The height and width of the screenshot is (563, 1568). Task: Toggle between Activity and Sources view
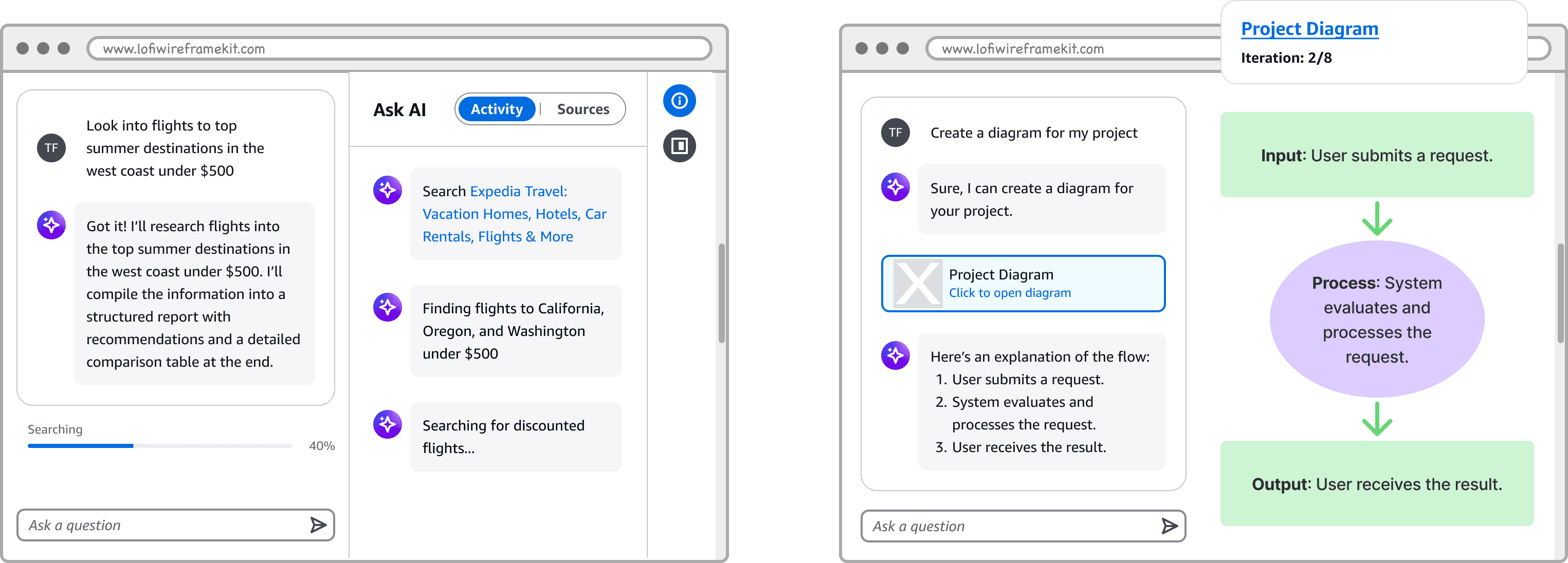point(539,109)
